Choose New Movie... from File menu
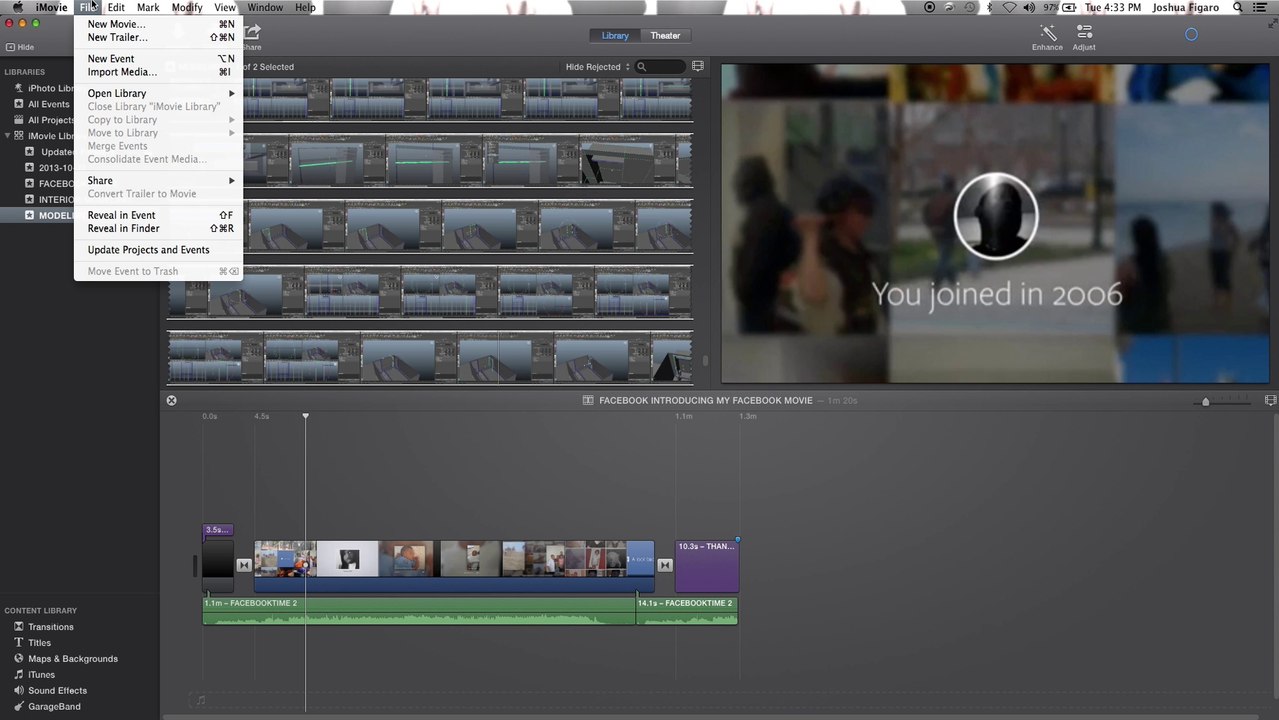The height and width of the screenshot is (720, 1279). [160, 24]
